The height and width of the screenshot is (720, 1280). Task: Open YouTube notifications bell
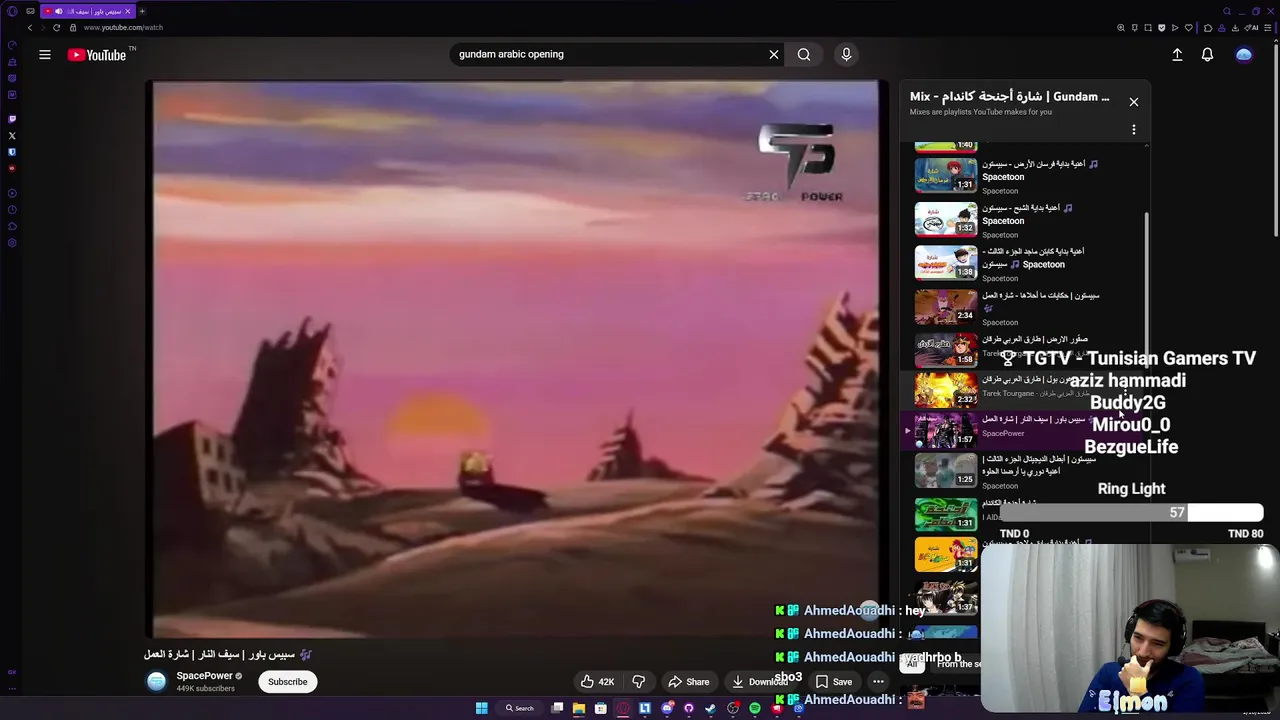point(1207,55)
